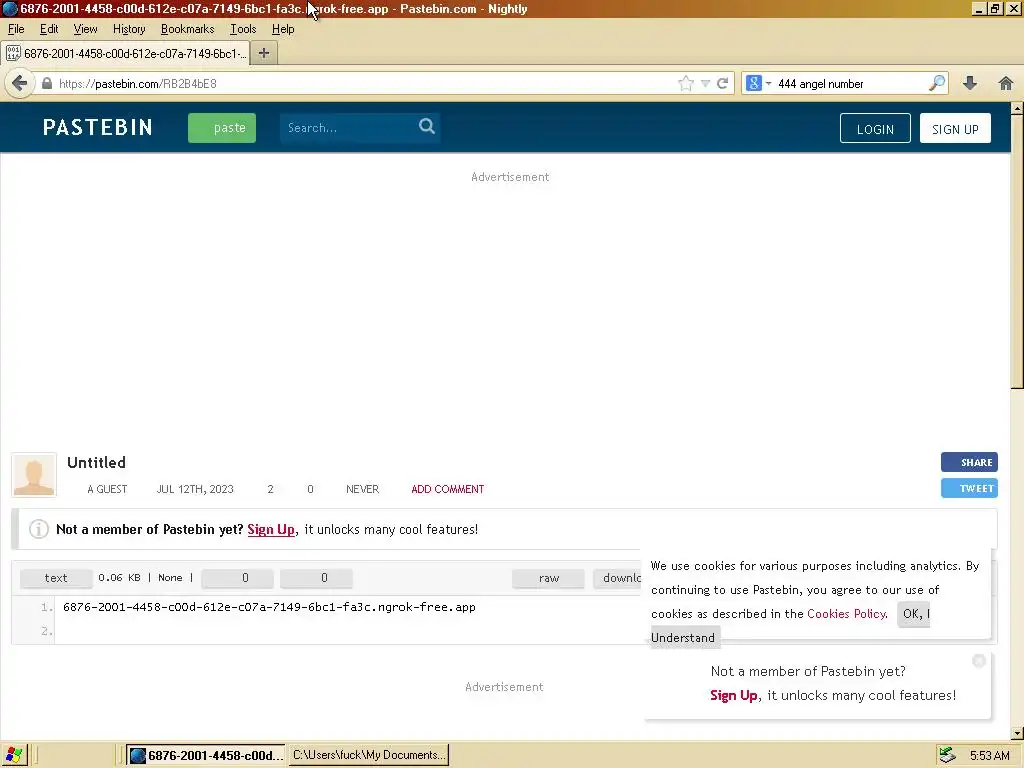Click the LOGIN button

tap(875, 129)
